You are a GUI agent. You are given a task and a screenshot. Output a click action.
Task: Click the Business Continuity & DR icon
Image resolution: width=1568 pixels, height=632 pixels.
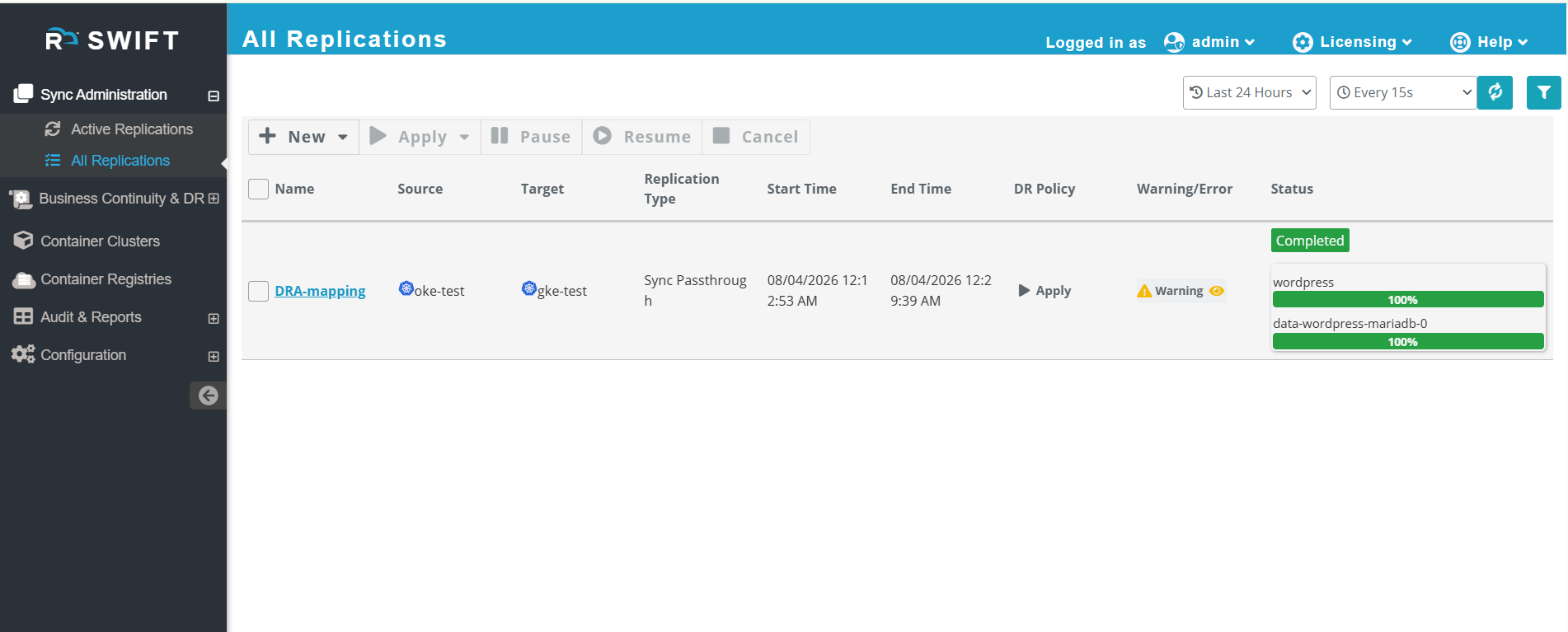click(x=20, y=199)
